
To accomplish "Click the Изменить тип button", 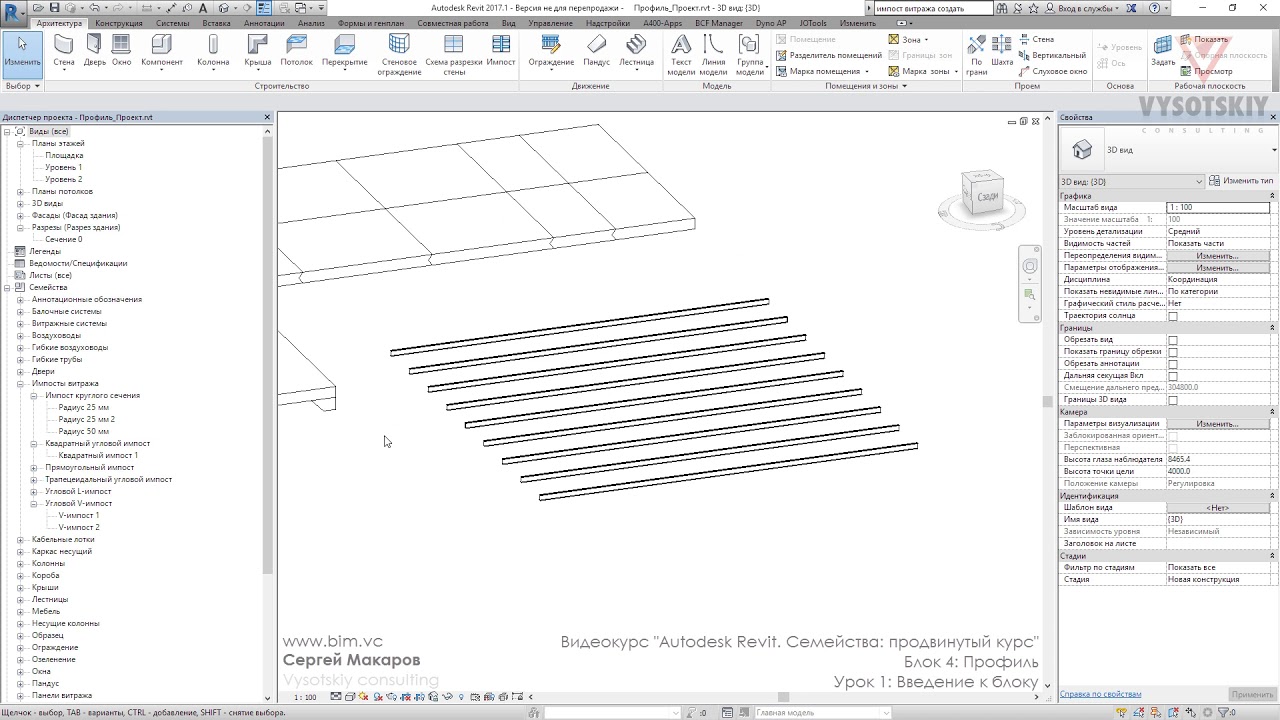I will [1241, 181].
